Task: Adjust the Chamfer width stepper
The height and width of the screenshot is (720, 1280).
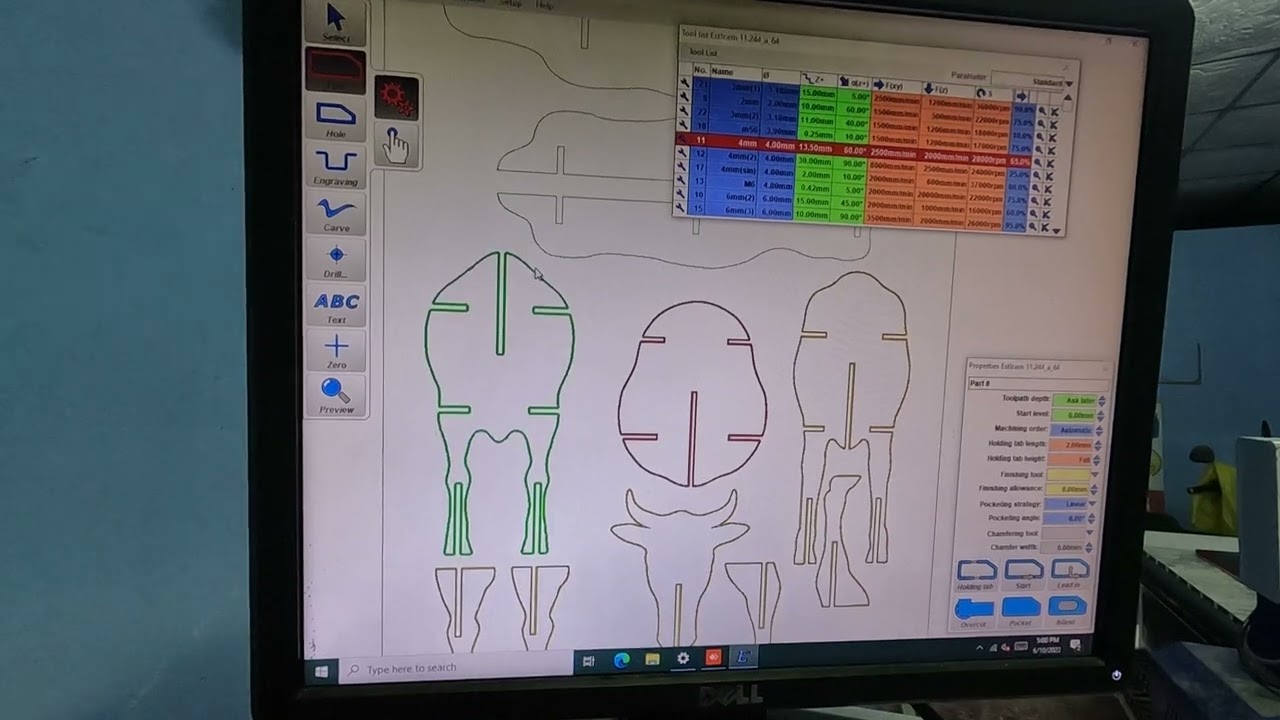Action: pyautogui.click(x=1089, y=548)
